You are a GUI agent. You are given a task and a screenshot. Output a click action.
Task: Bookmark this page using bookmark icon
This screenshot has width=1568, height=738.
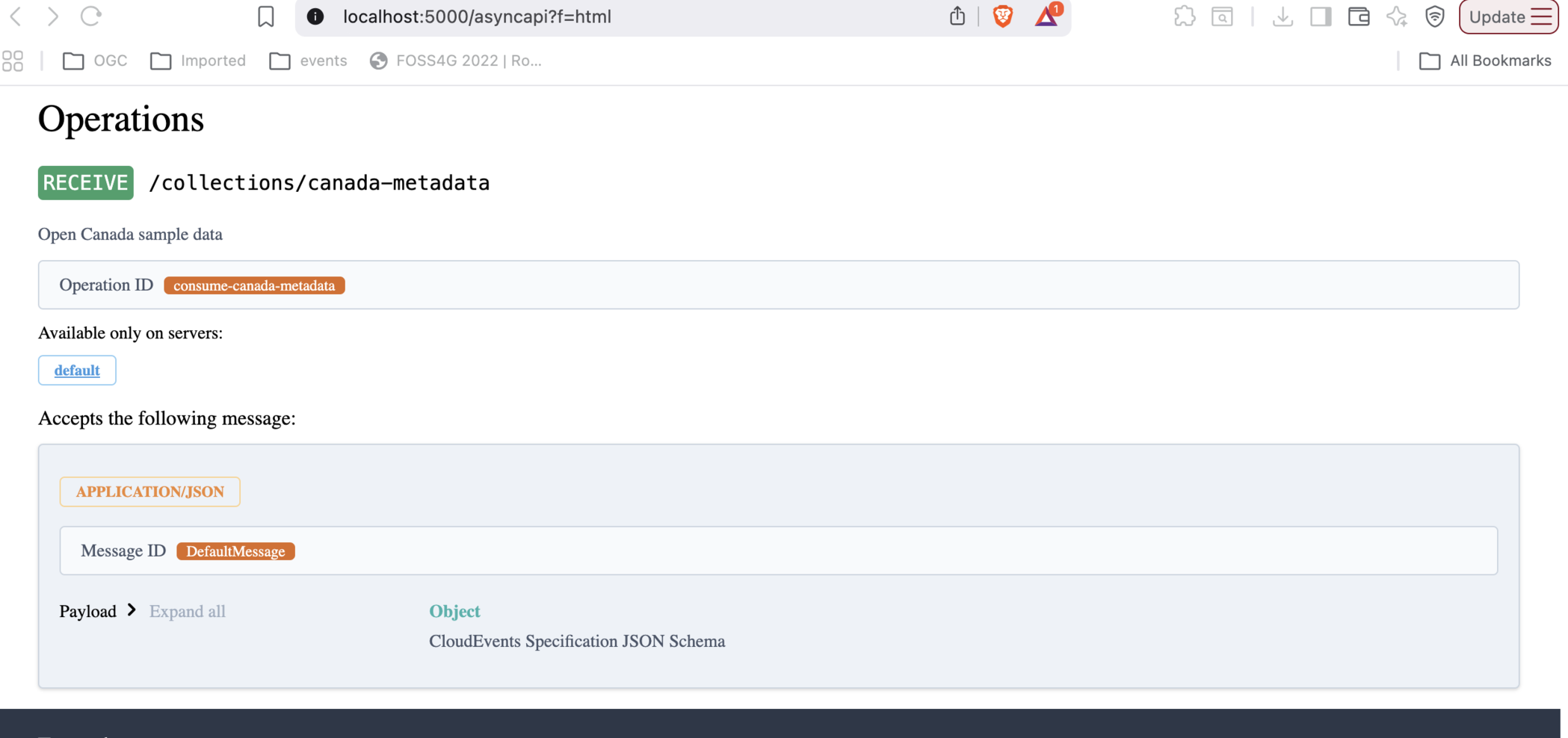pos(265,16)
